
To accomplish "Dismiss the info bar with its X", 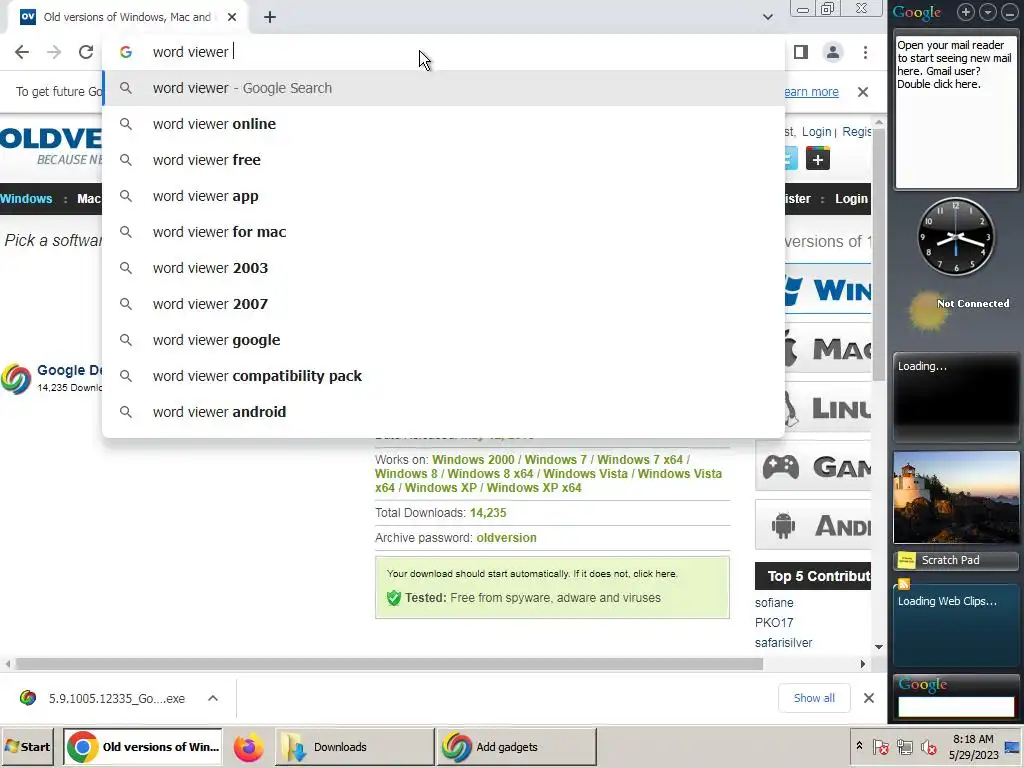I will (863, 92).
